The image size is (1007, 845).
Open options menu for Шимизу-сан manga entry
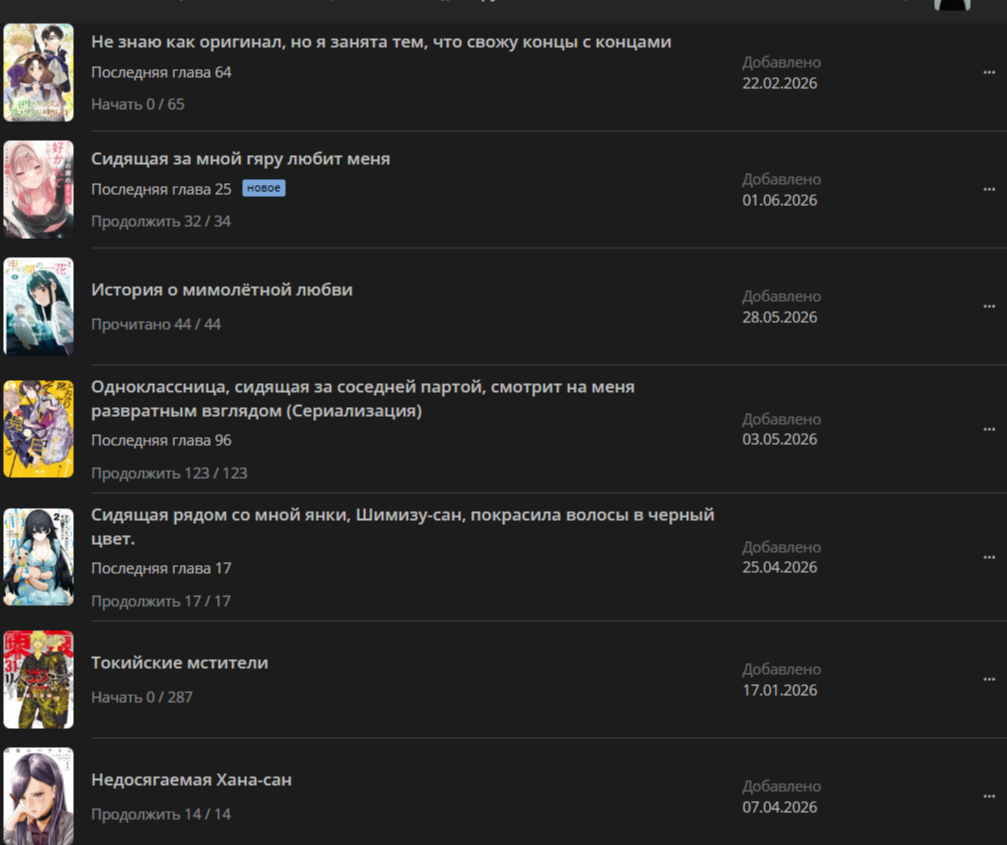pyautogui.click(x=989, y=557)
